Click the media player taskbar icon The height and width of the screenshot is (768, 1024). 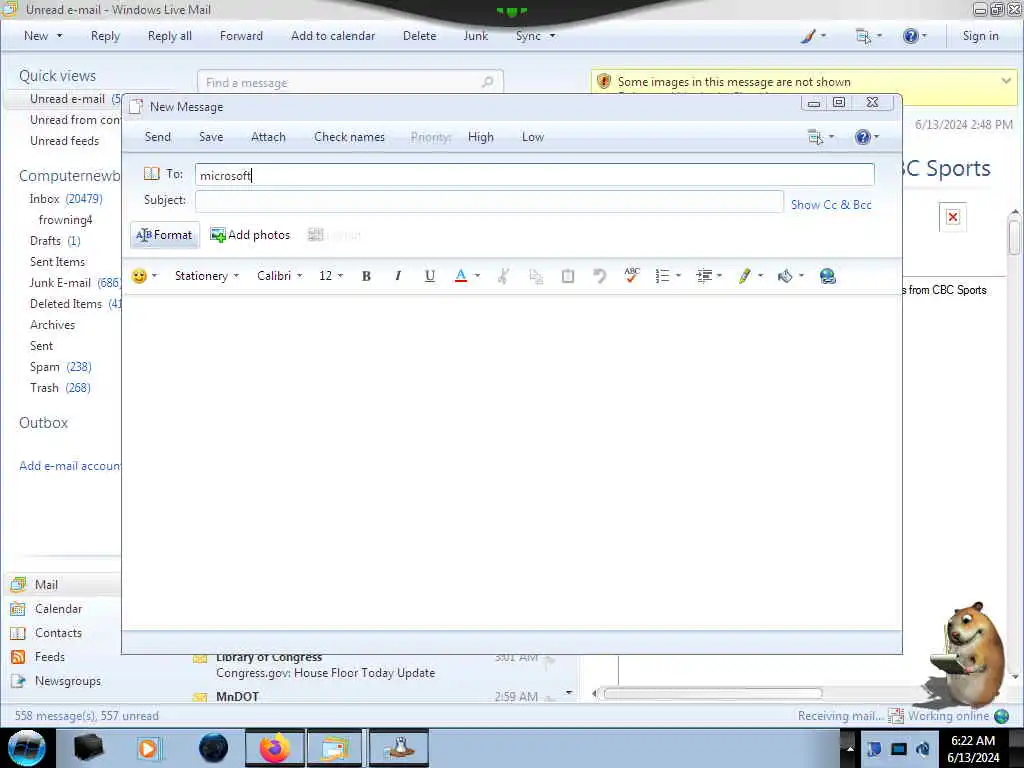(x=148, y=748)
